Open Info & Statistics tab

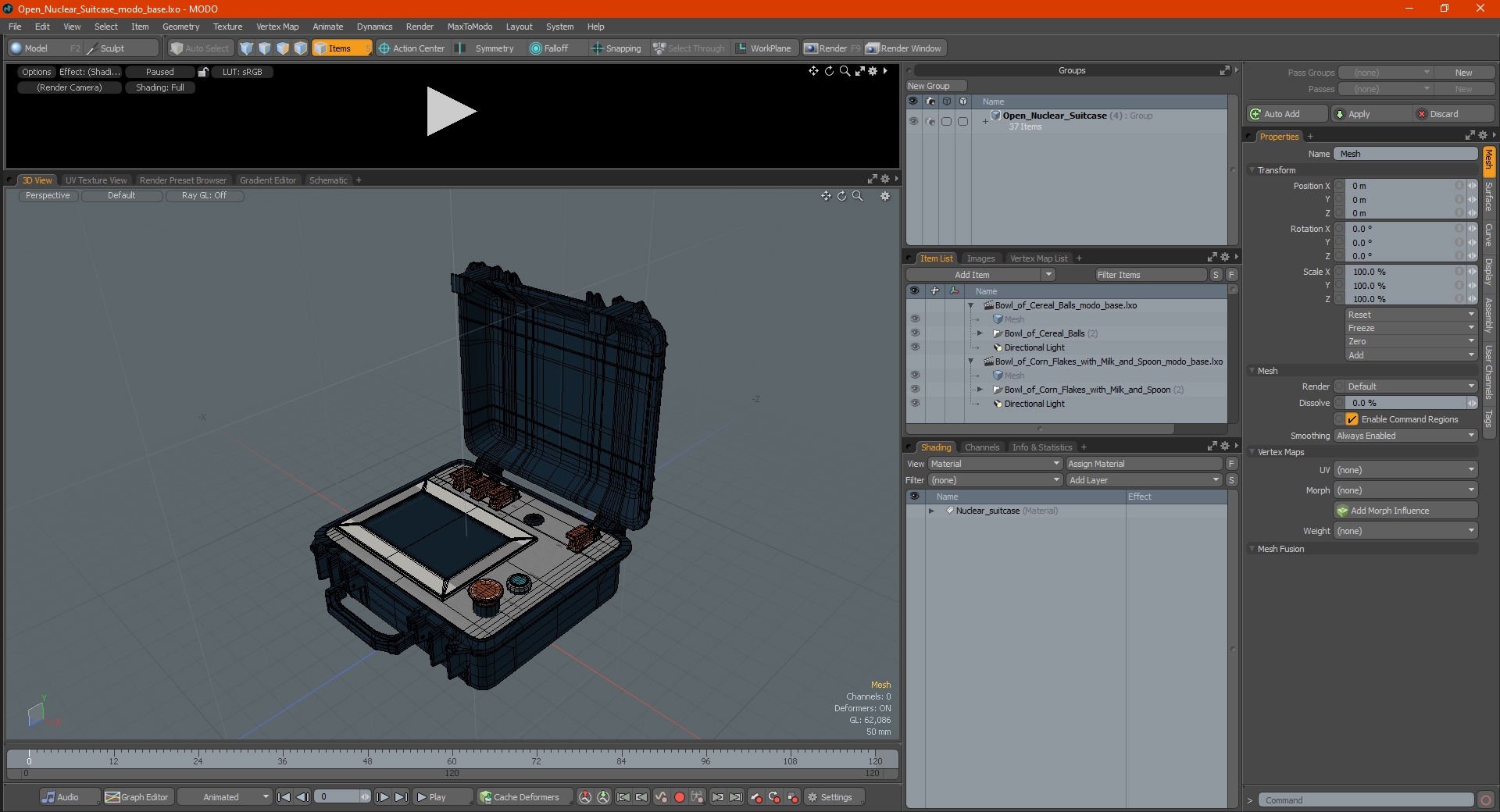tap(1042, 447)
